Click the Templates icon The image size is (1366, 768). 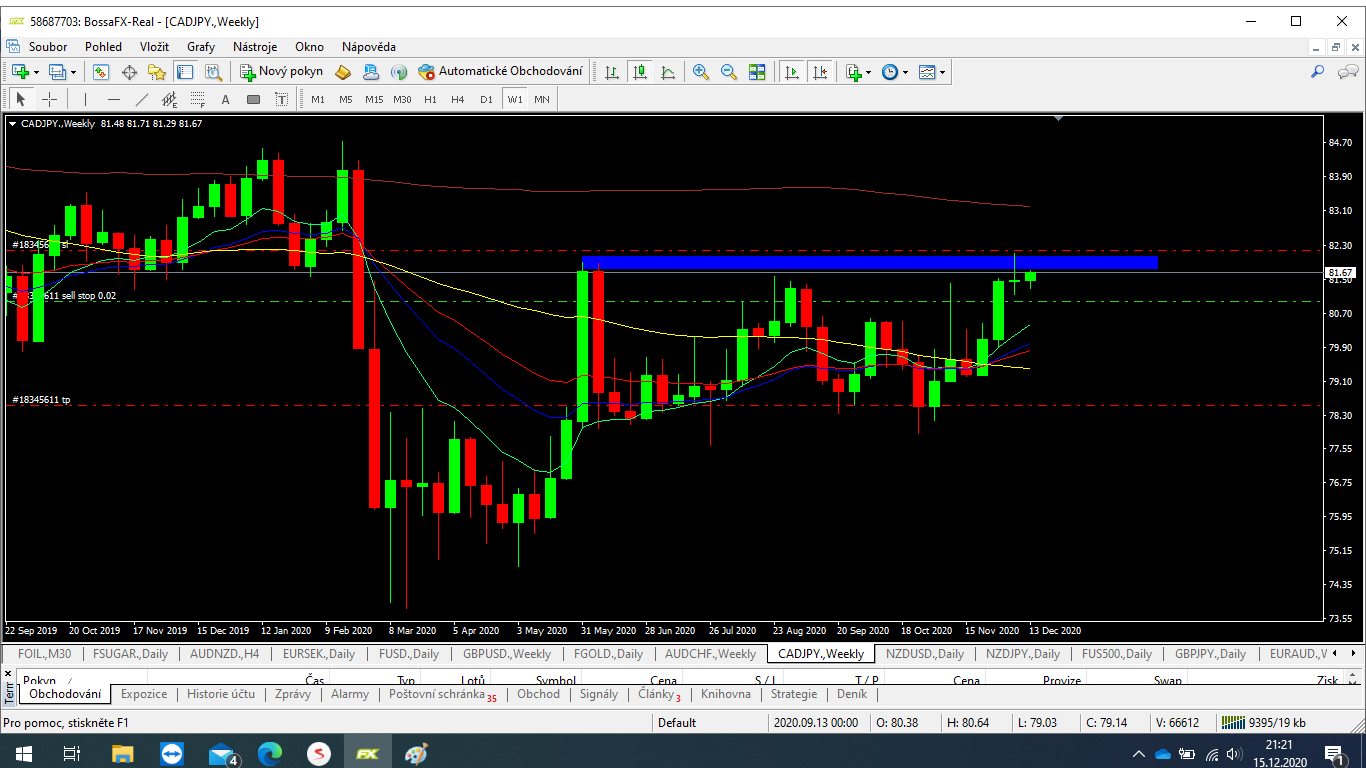(927, 72)
